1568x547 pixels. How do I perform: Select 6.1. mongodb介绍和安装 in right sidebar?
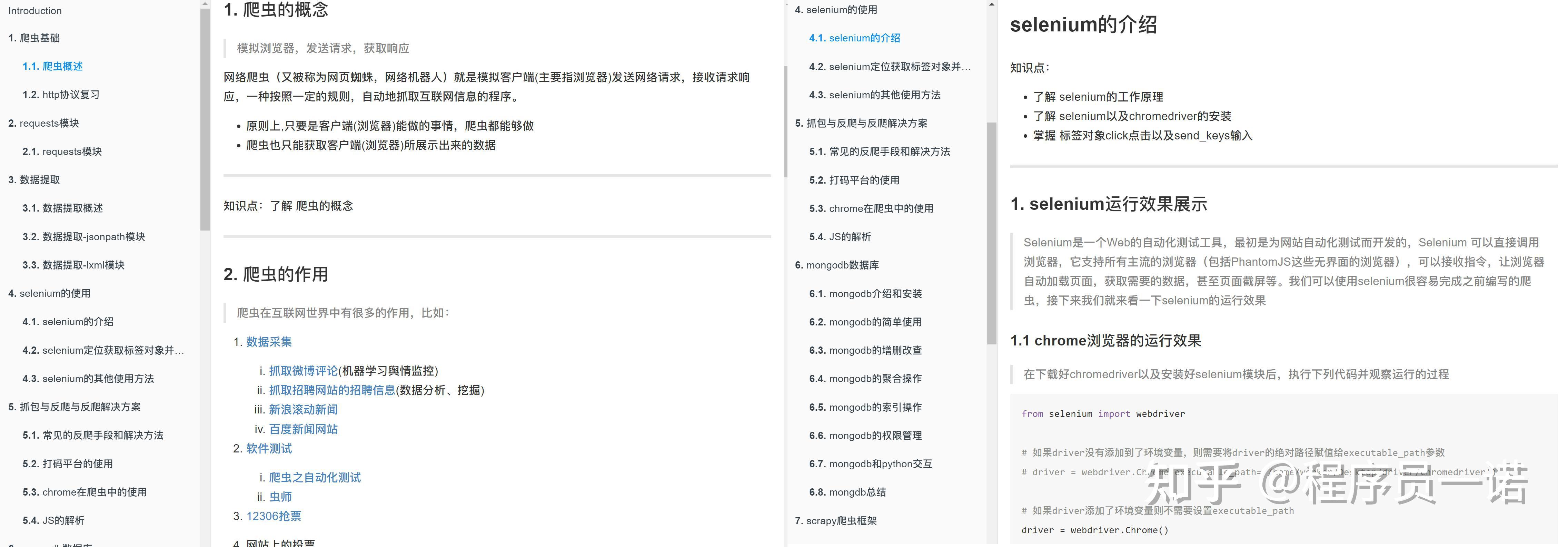click(865, 294)
